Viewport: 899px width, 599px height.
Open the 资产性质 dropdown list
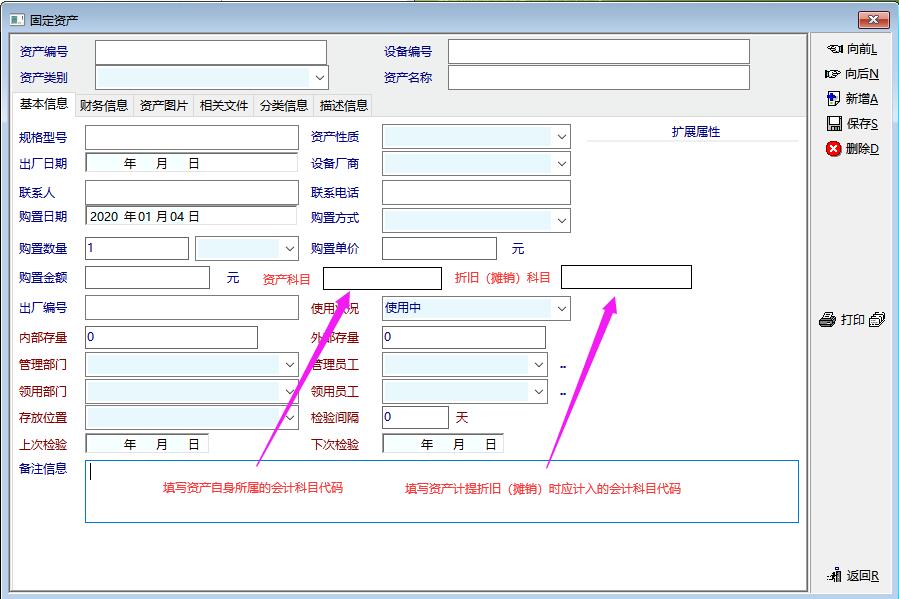[562, 136]
